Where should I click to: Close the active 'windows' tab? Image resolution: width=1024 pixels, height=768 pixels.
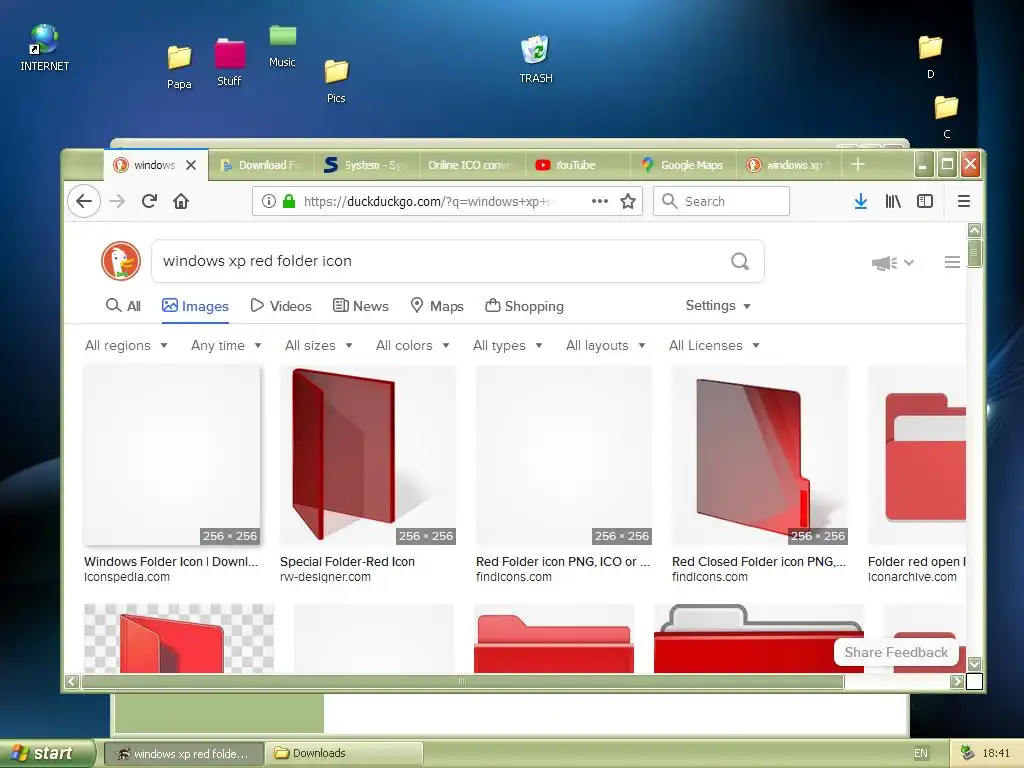(x=191, y=165)
